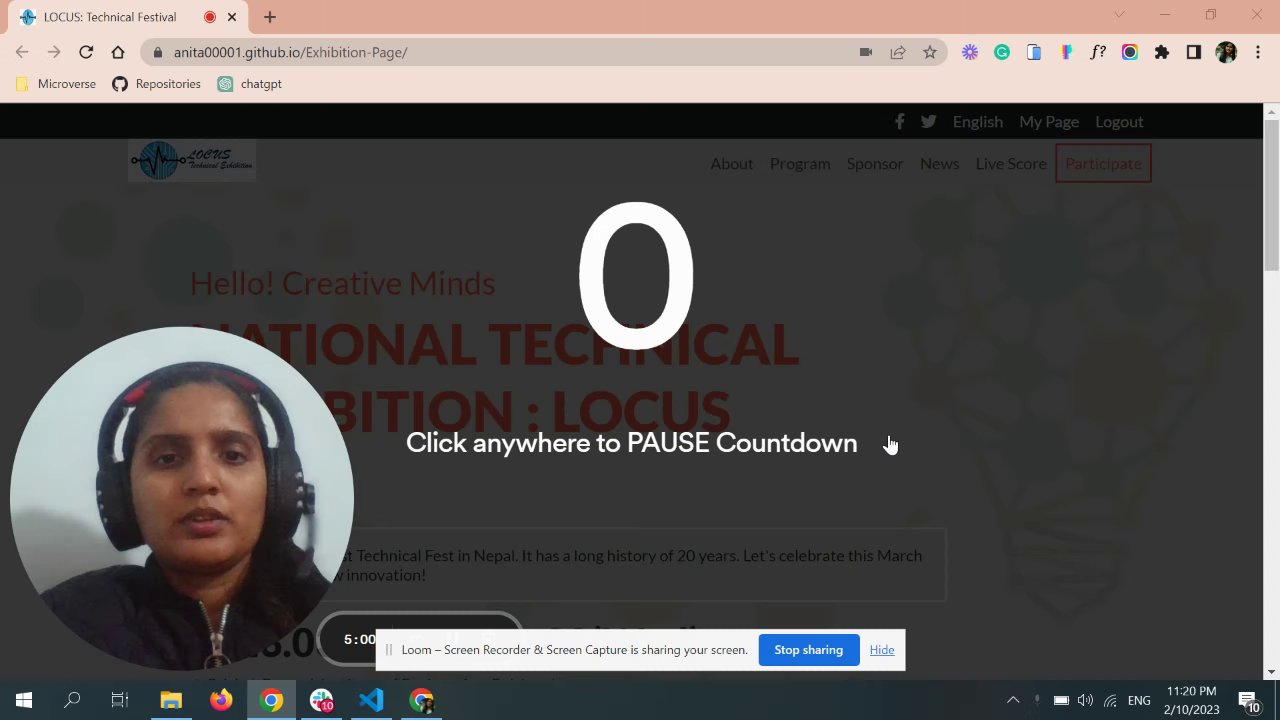
Task: Open Visual Studio Code from the taskbar
Action: click(x=371, y=700)
